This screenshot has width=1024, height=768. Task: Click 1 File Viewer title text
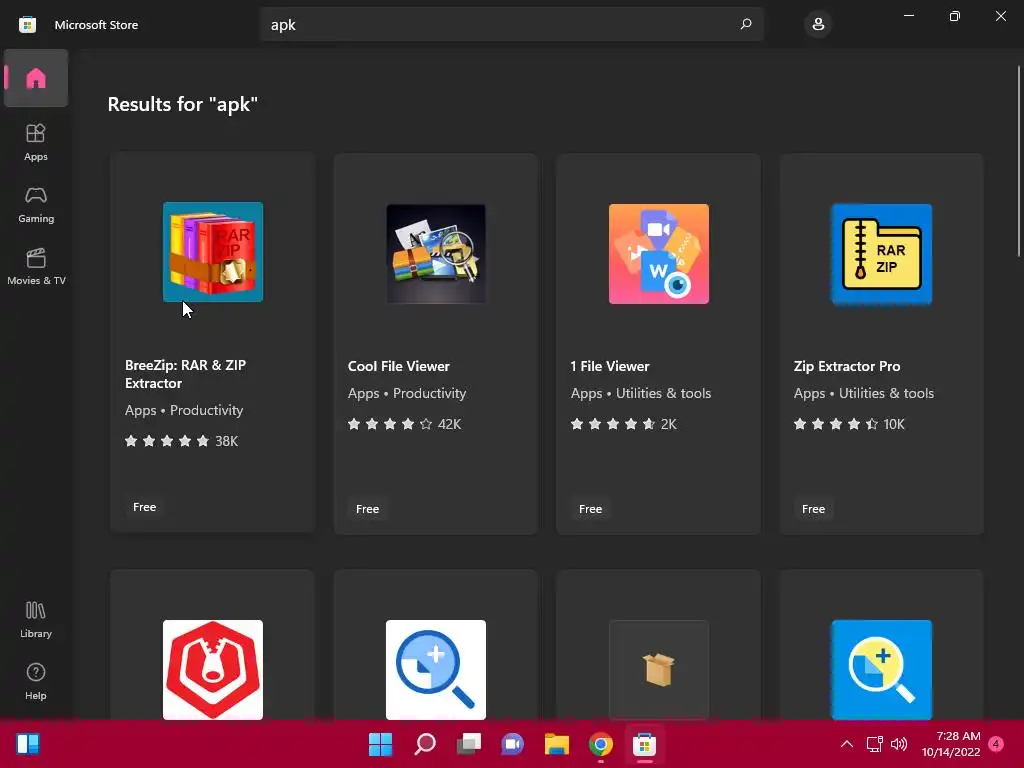(610, 366)
